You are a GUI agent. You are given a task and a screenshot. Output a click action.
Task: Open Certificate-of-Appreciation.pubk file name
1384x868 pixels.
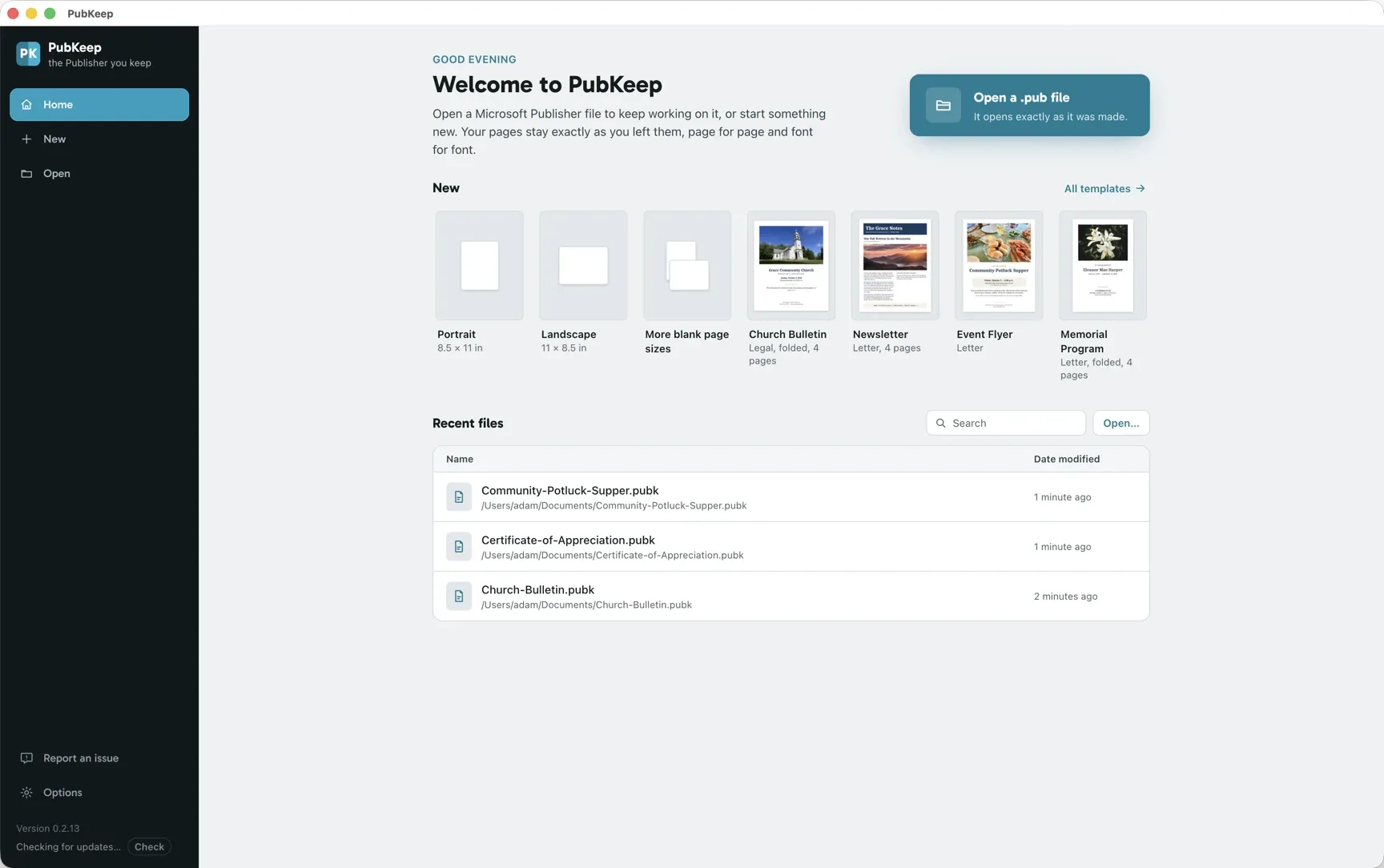[568, 540]
